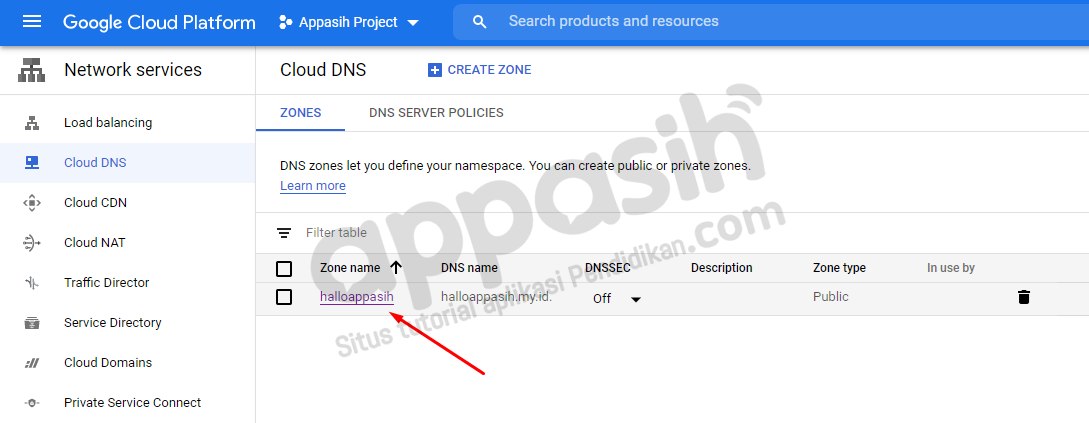Viewport: 1089px width, 423px height.
Task: Focus the Search products and resources field
Action: click(x=771, y=22)
